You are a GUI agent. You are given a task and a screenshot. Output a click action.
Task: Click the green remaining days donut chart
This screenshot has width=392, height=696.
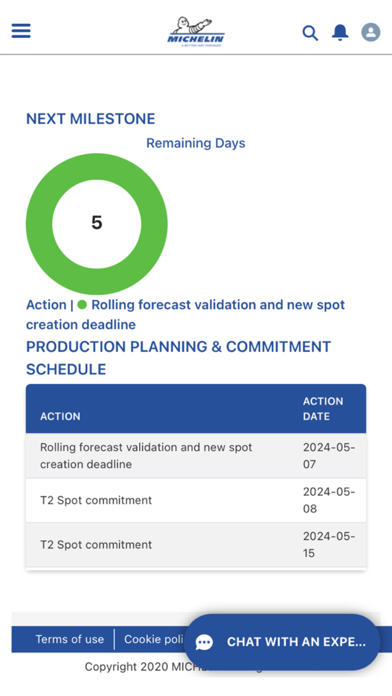(x=97, y=224)
